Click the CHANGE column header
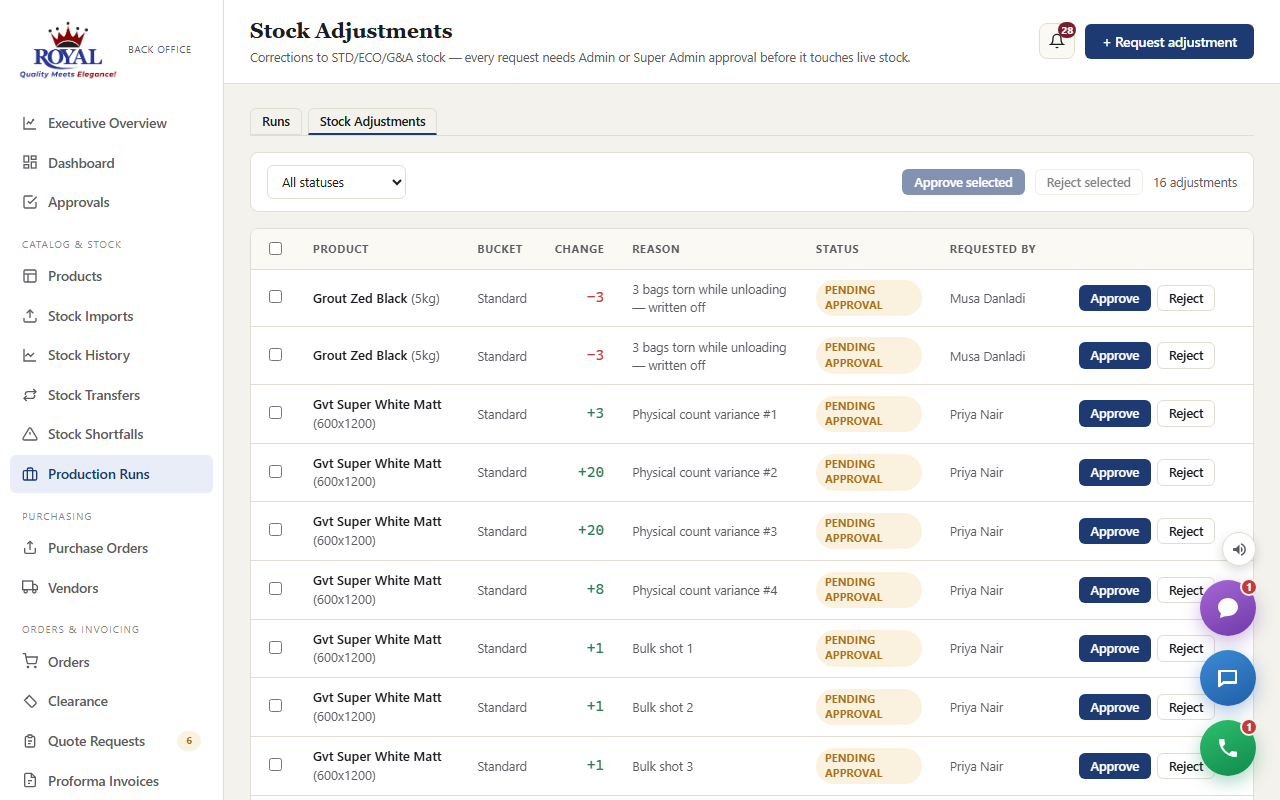Screen dimensions: 1280x800 point(579,249)
